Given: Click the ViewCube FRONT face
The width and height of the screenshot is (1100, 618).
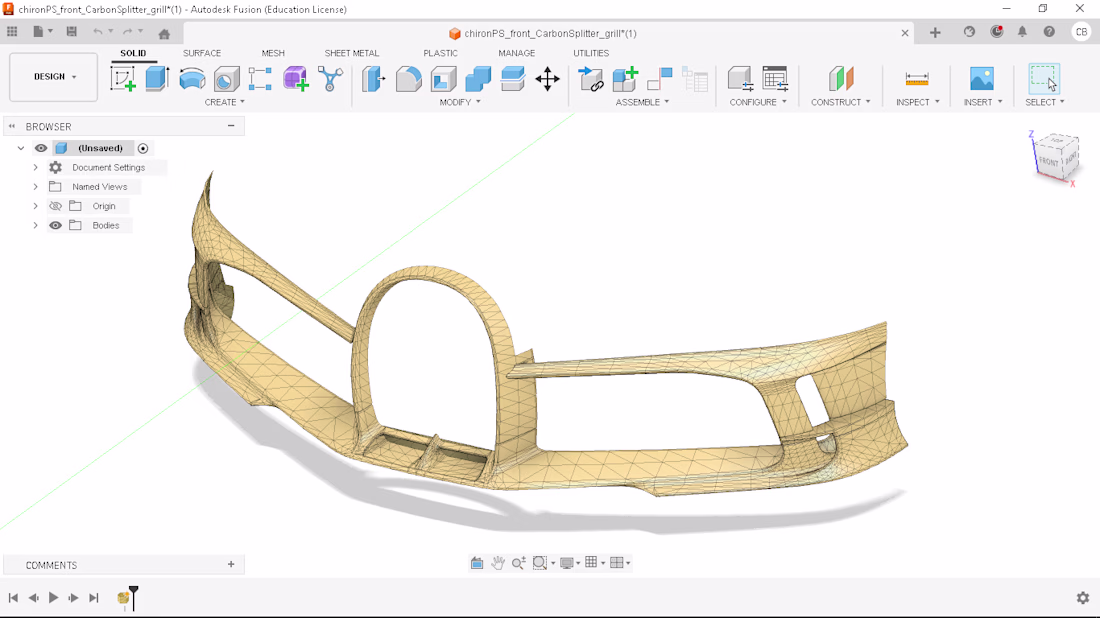Looking at the screenshot, I should (x=1048, y=161).
